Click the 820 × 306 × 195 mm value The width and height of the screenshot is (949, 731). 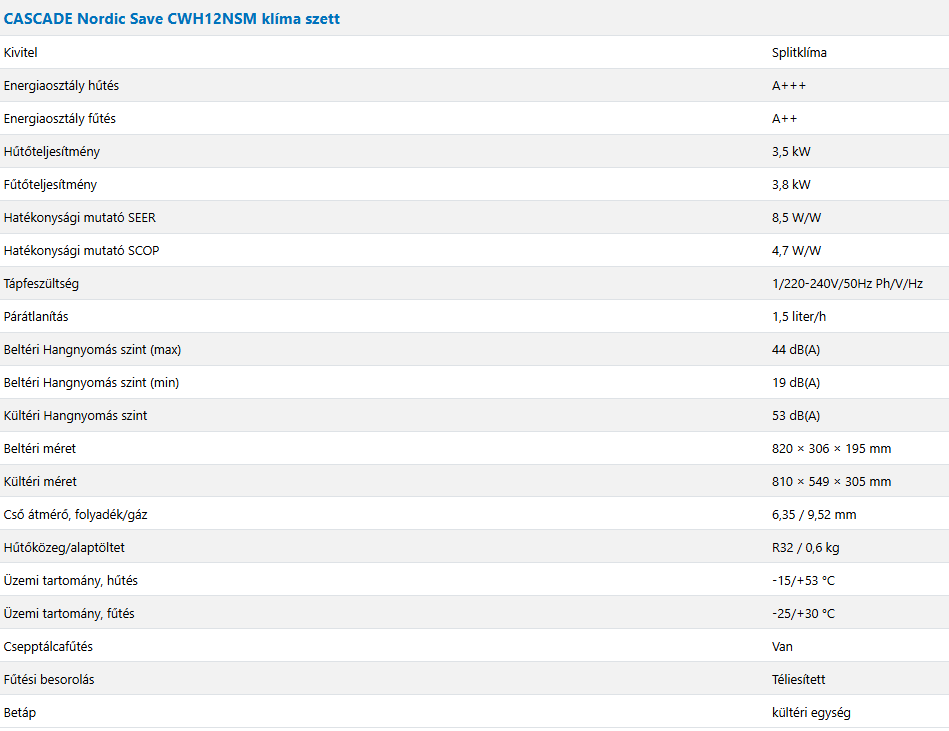pos(832,448)
